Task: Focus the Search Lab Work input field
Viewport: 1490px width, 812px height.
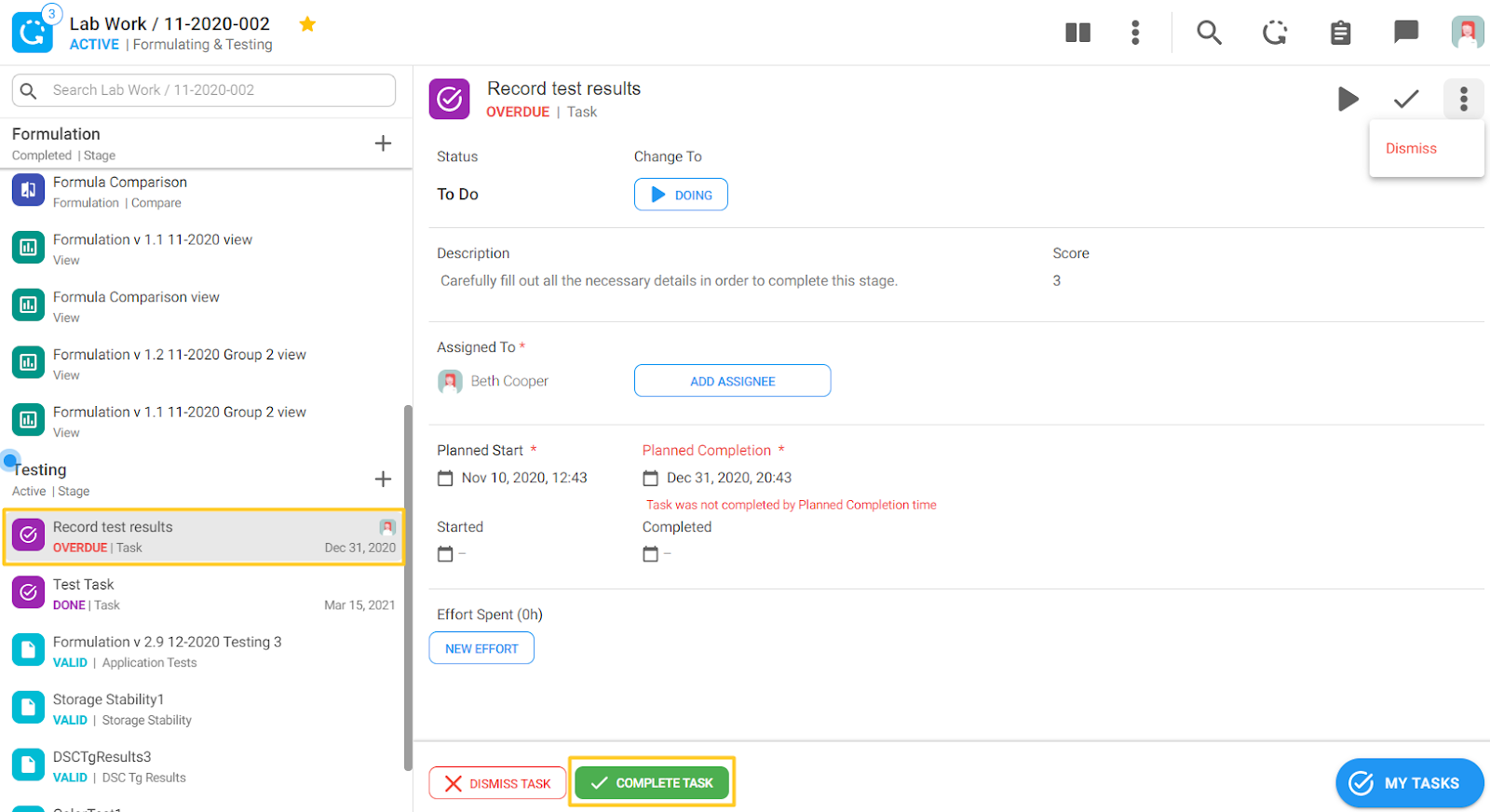Action: click(x=204, y=90)
